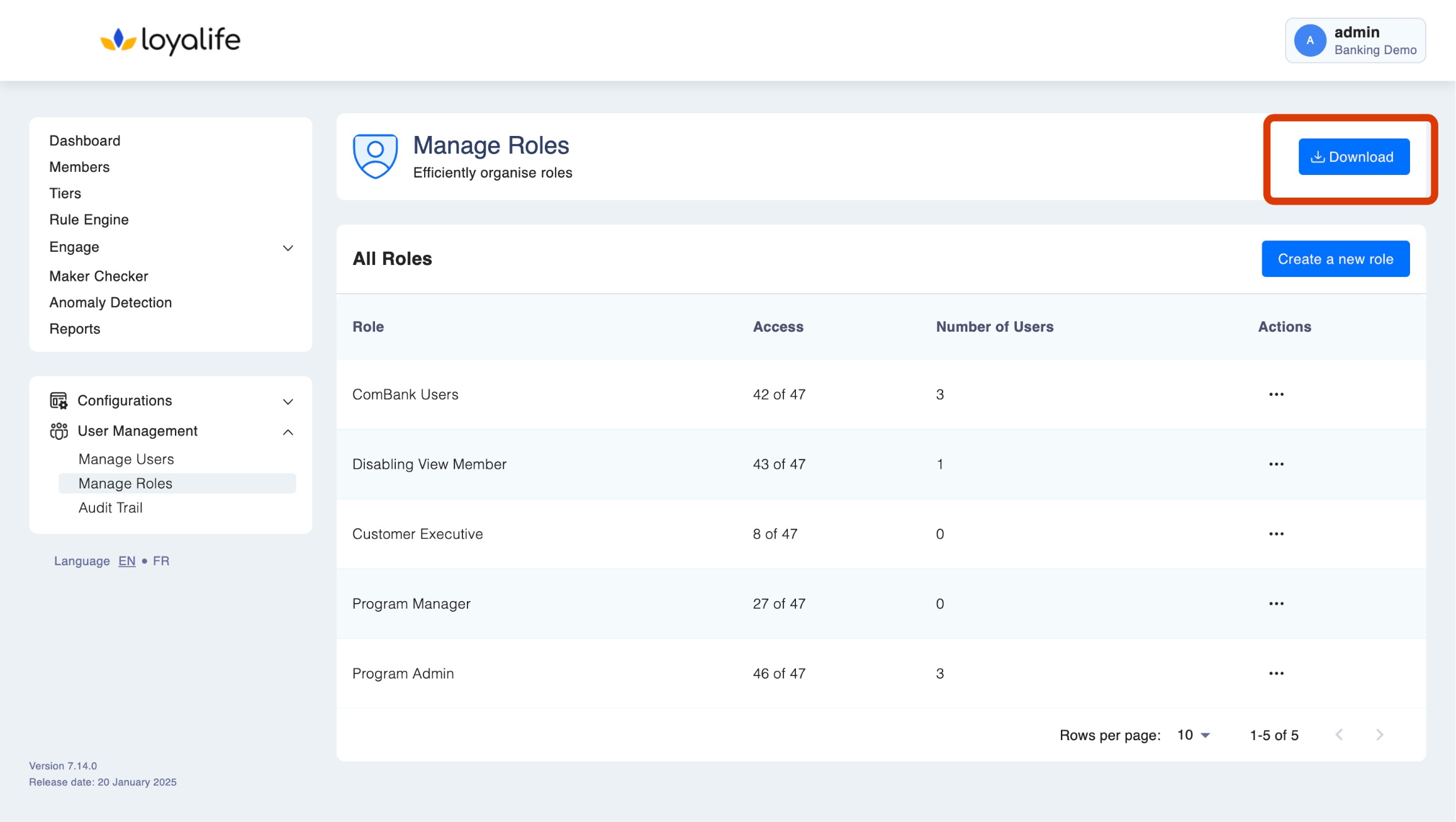Go to next page of roles
Screen dimensions: 1456x822
click(1379, 735)
